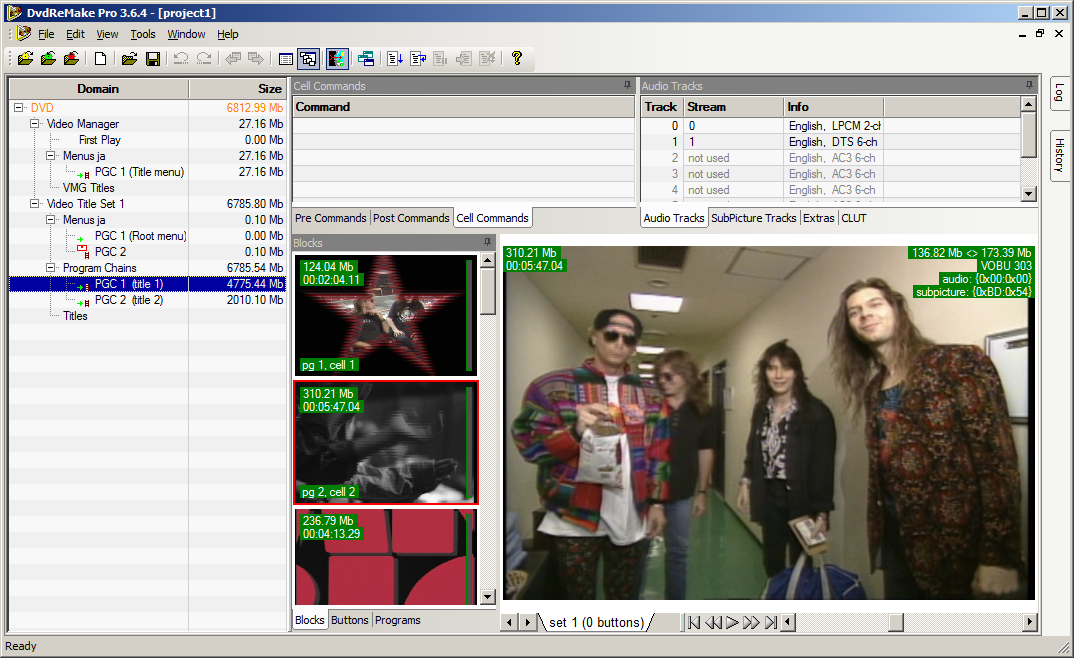Click the play button under preview
The image size is (1074, 658).
732,622
